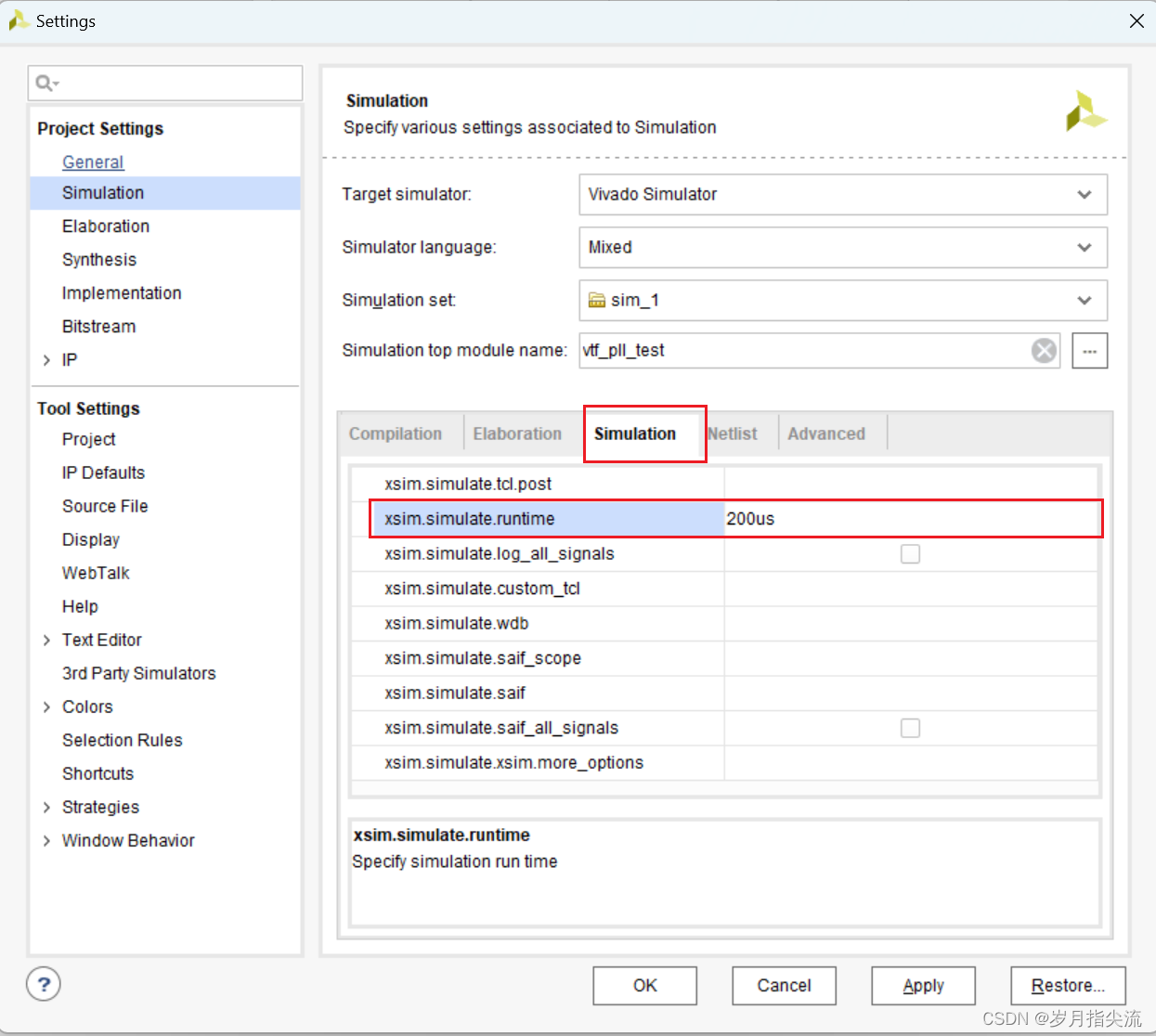Browse for simulation top module name
Image resolution: width=1156 pixels, height=1036 pixels.
(1089, 351)
